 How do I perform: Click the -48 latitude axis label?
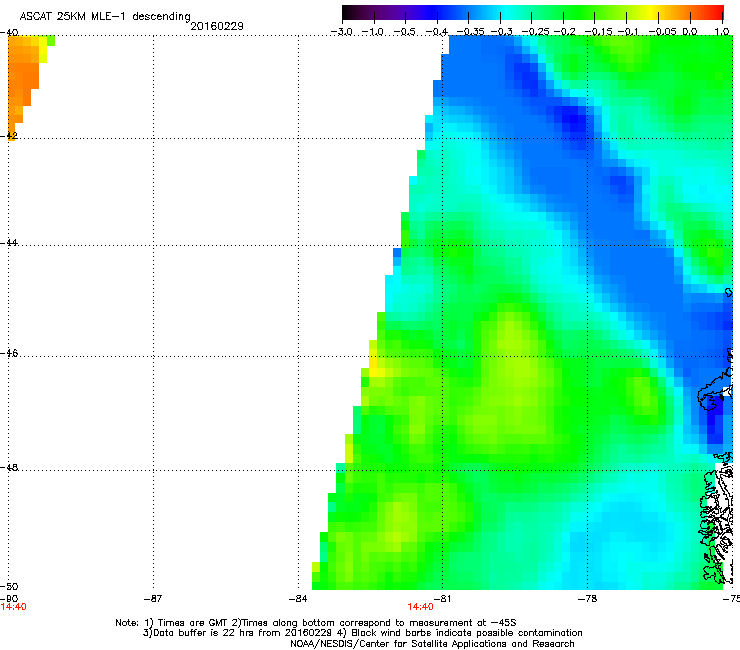click(9, 467)
